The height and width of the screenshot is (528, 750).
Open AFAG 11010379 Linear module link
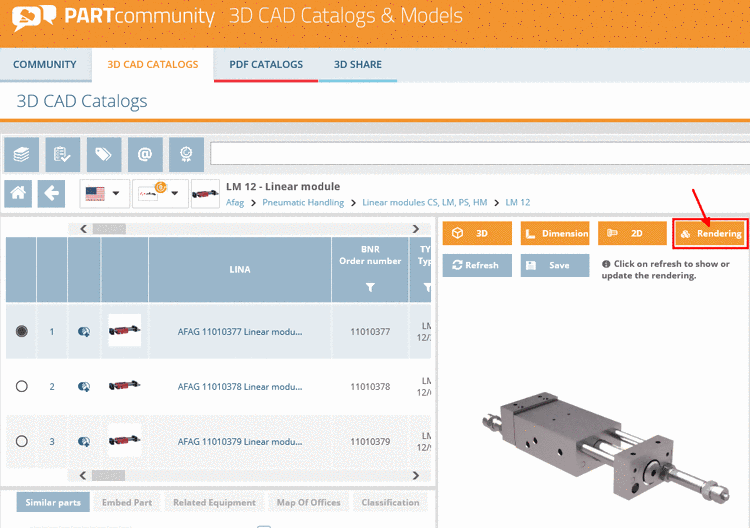click(x=240, y=441)
